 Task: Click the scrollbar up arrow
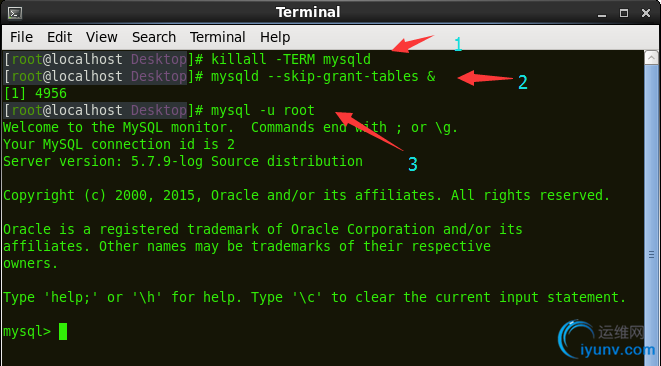point(651,57)
